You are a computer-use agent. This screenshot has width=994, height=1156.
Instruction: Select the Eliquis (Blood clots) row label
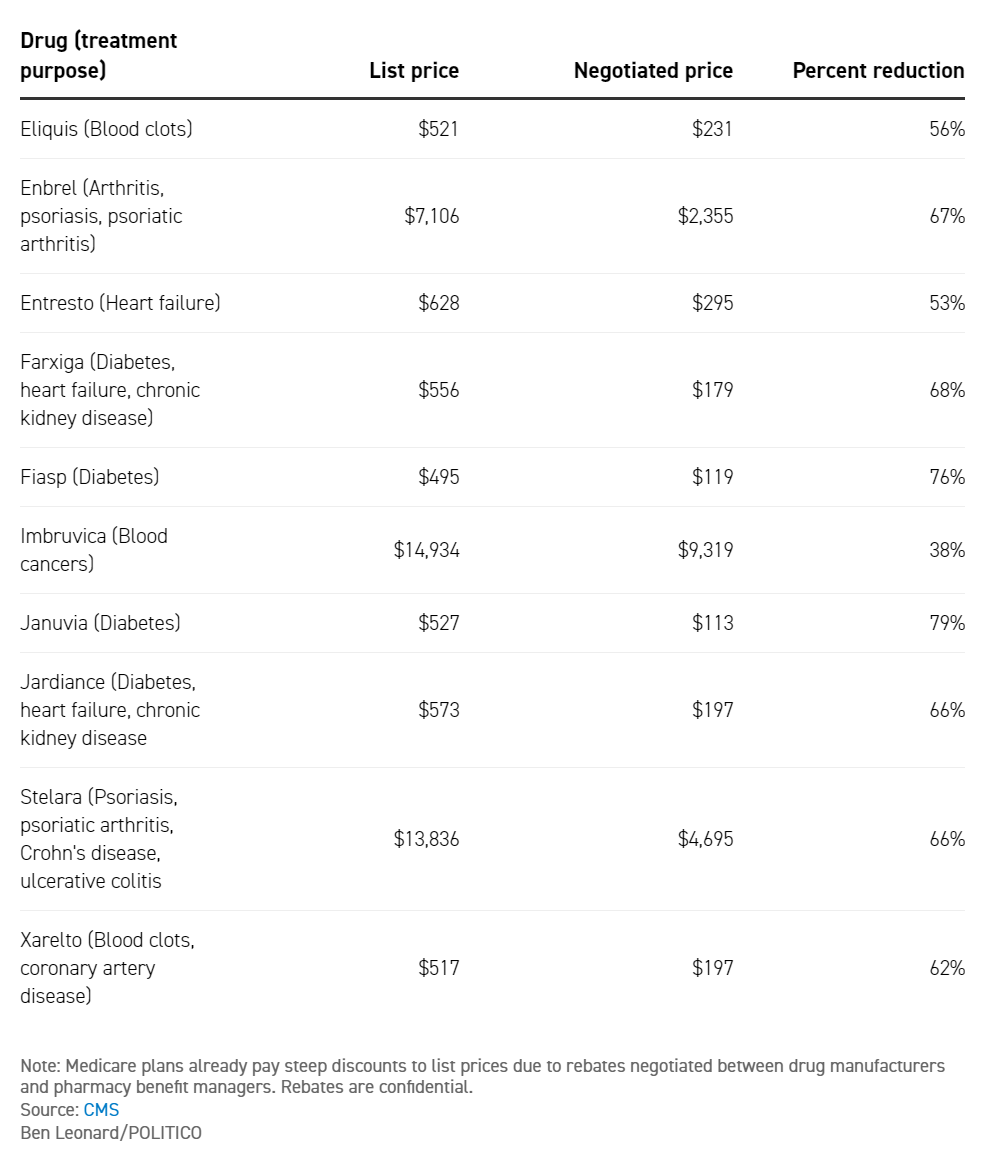coord(107,129)
